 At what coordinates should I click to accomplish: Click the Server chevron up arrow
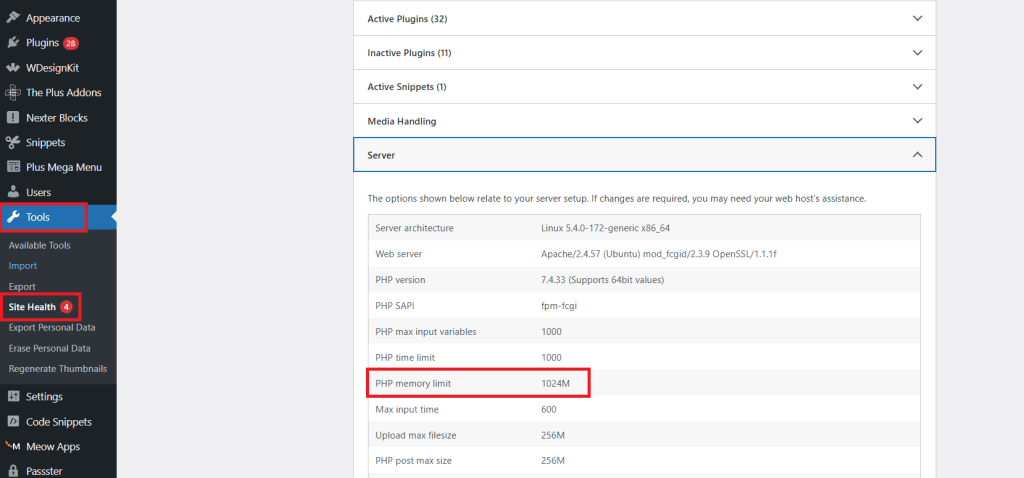coord(918,155)
